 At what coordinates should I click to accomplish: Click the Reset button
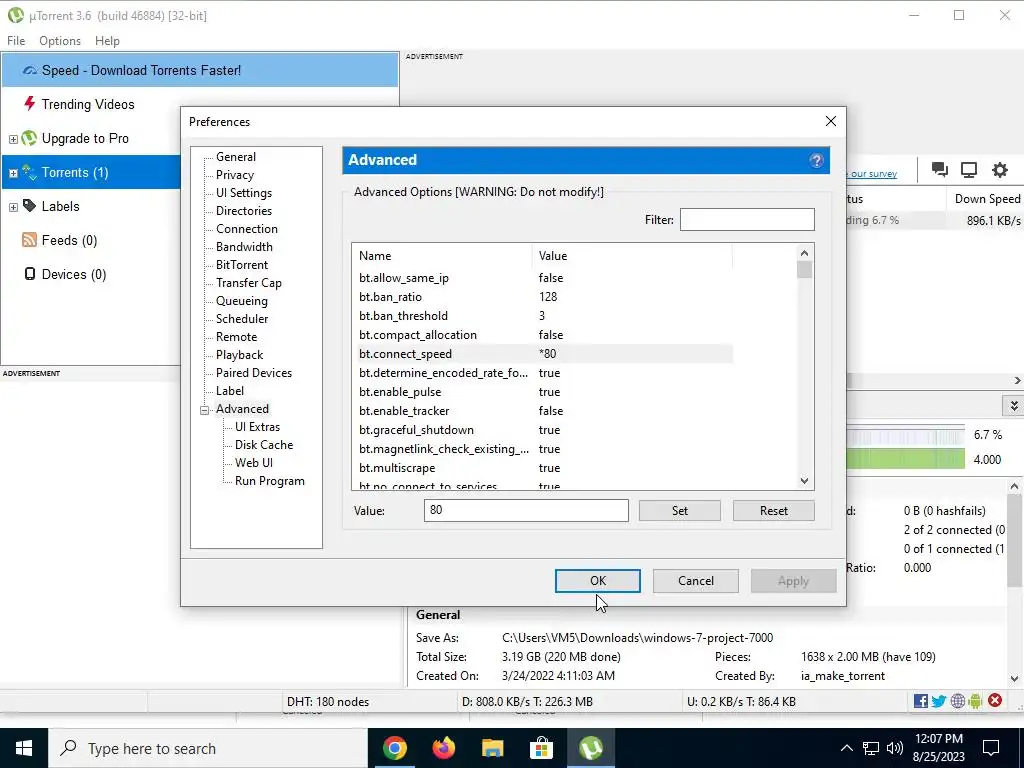774,511
